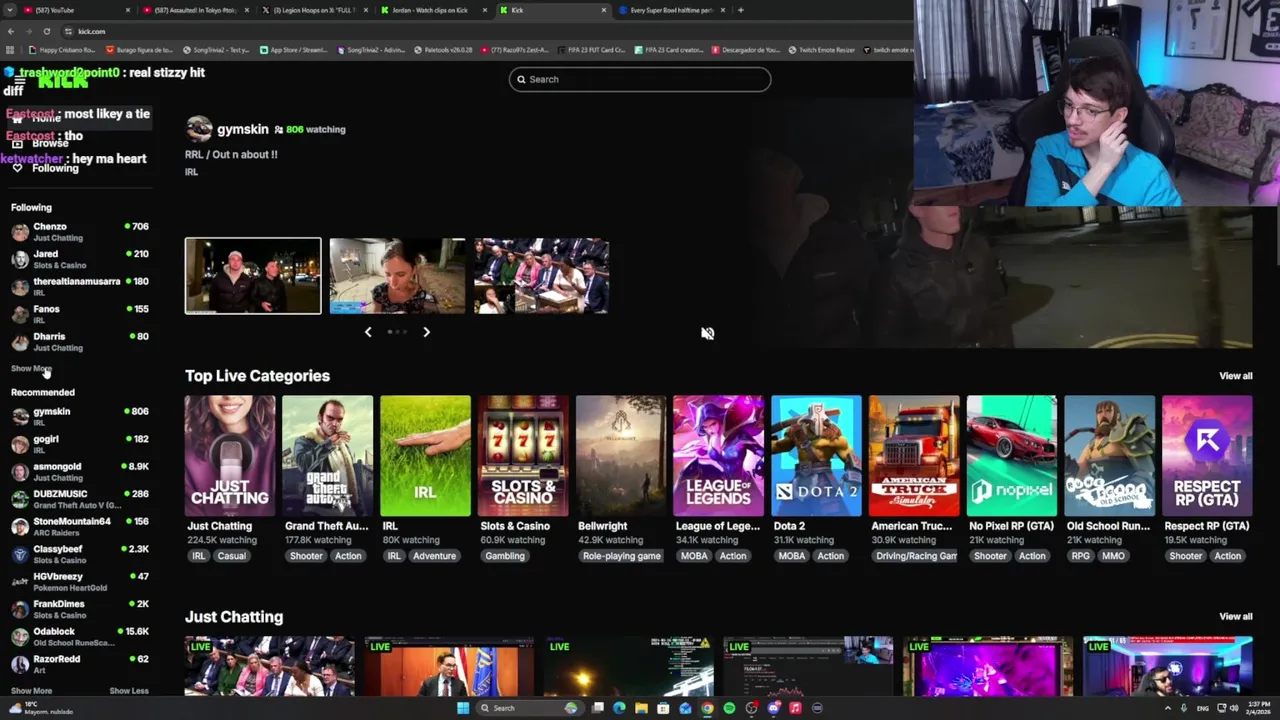Open Discord from the taskbar
This screenshot has height=720, width=1280.
click(x=773, y=708)
